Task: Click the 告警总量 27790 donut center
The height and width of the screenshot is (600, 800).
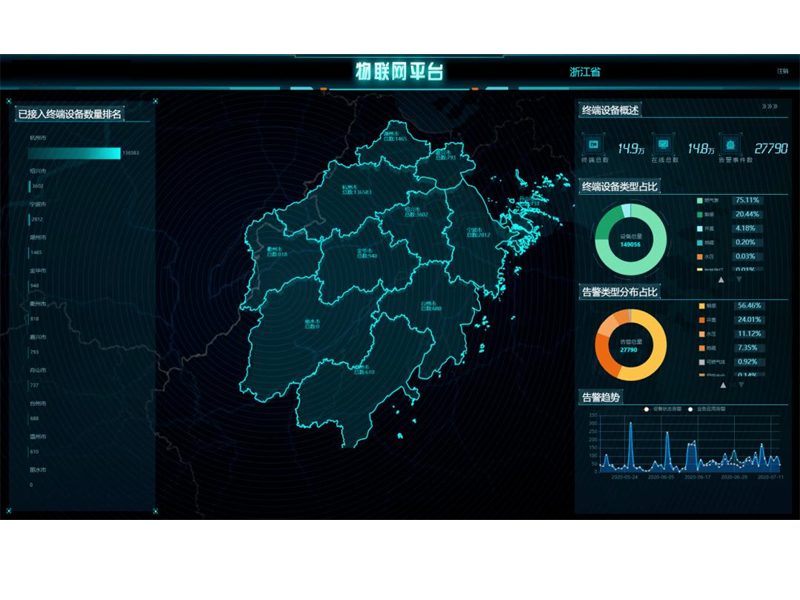Action: click(x=631, y=346)
